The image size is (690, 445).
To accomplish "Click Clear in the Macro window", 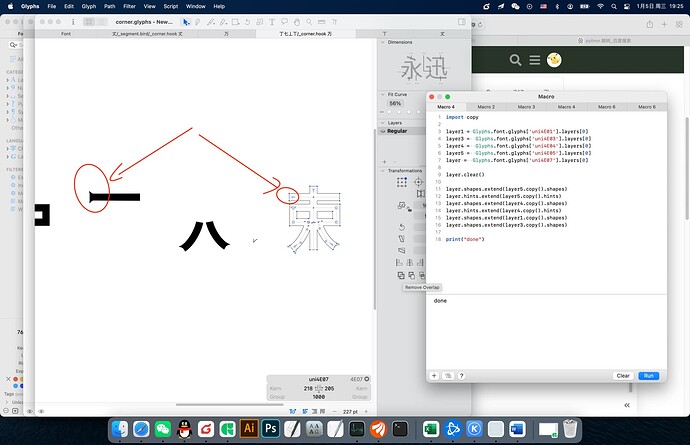I will click(x=623, y=376).
